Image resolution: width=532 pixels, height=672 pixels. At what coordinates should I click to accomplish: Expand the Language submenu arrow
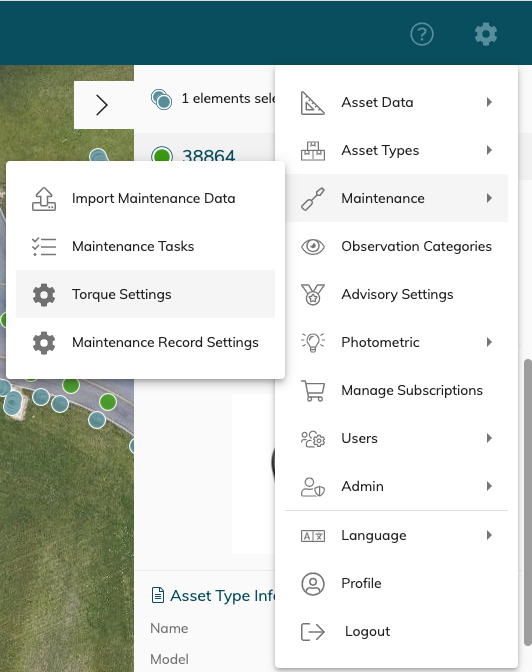[489, 535]
